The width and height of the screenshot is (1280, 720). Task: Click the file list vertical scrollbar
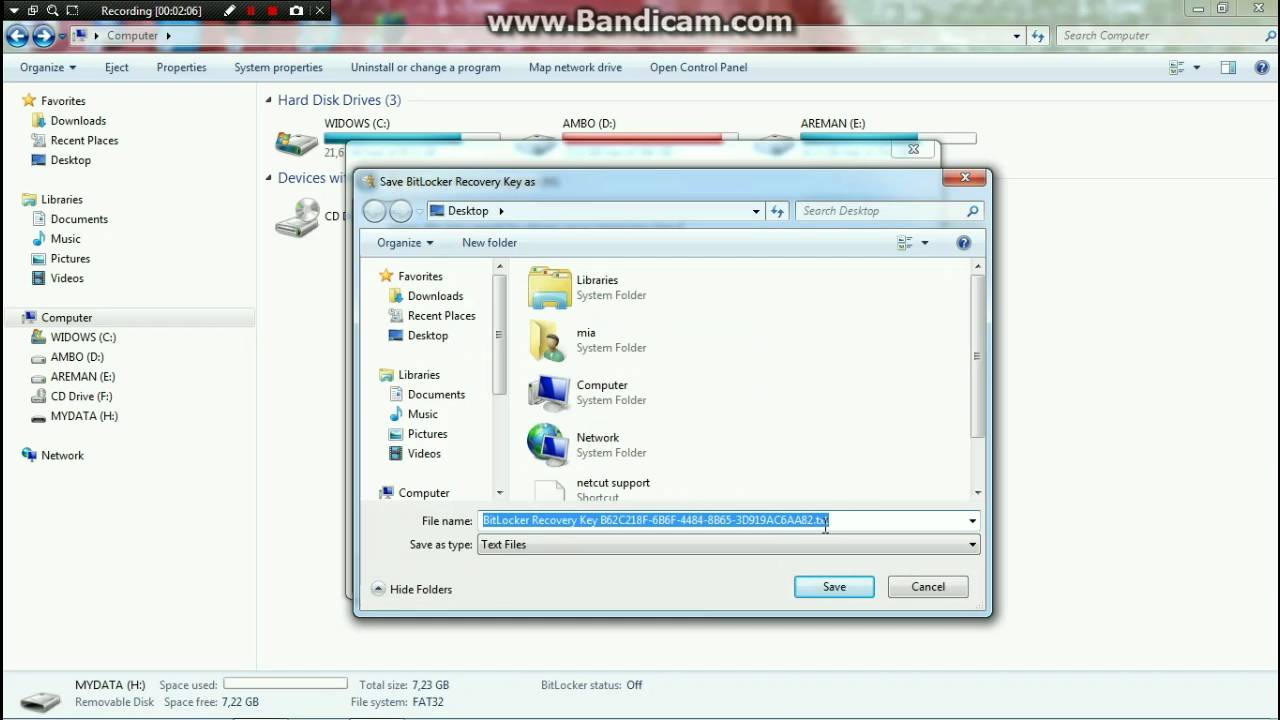click(977, 379)
